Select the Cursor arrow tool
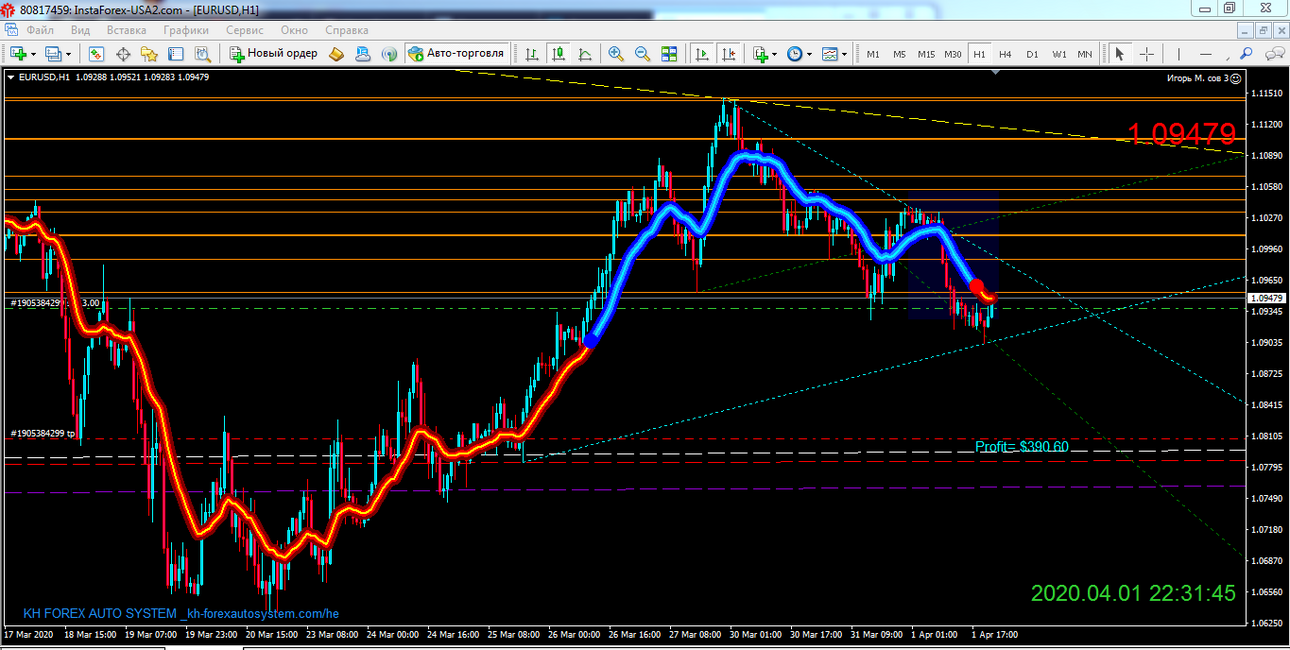1290x650 pixels. click(x=1120, y=53)
